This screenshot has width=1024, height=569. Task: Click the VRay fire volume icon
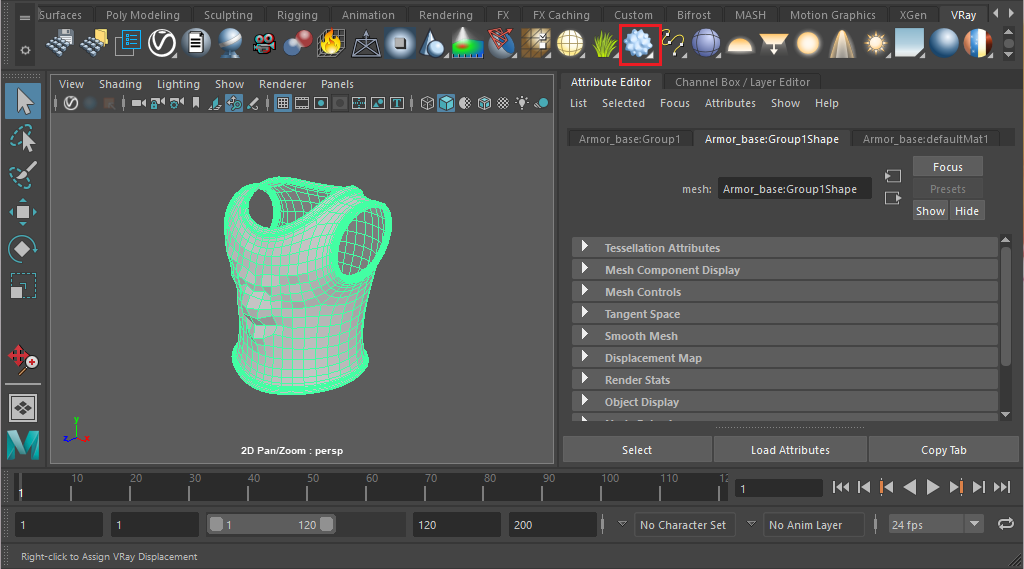(331, 44)
